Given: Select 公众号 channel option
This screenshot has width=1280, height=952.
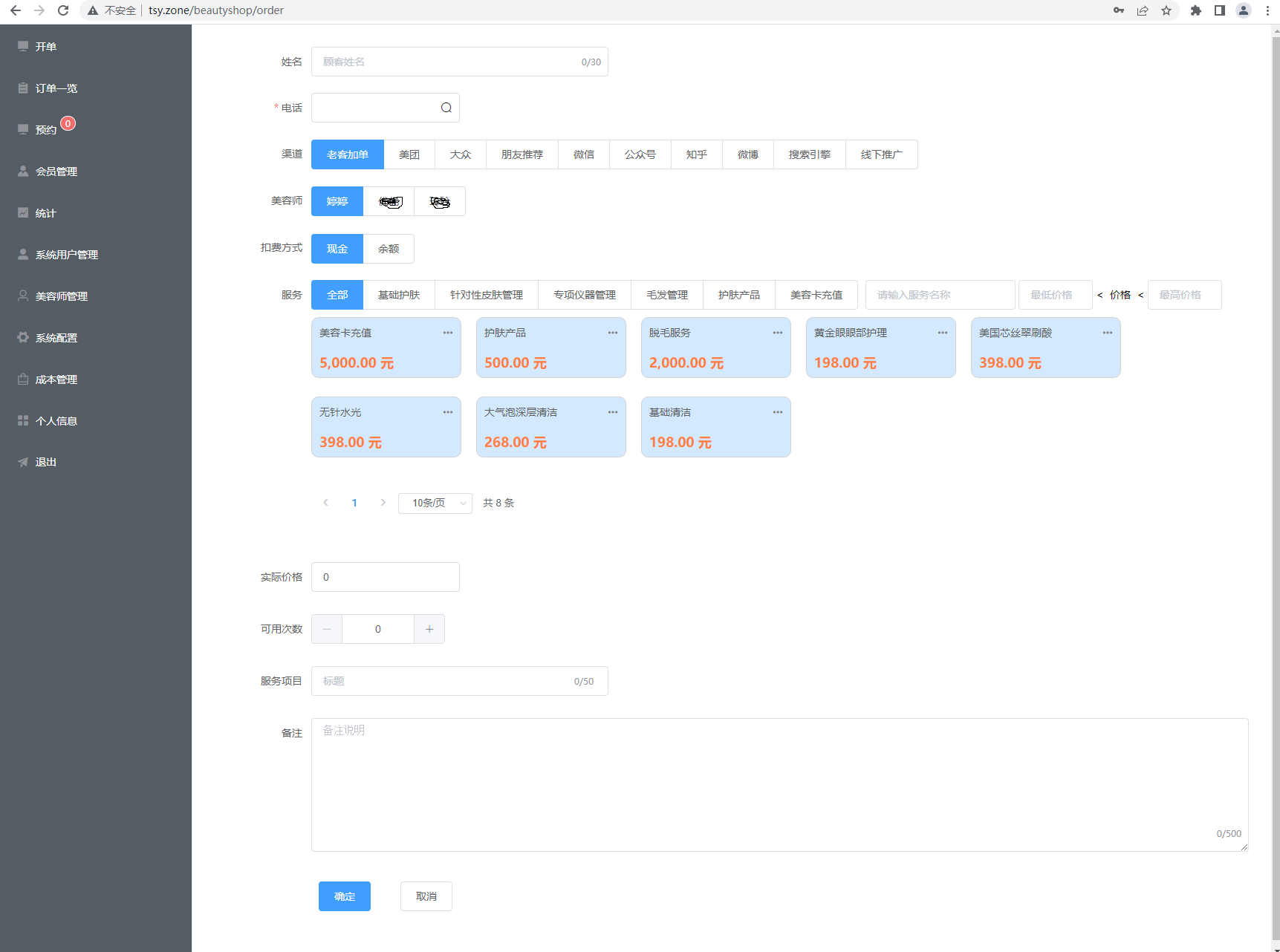Looking at the screenshot, I should [640, 154].
